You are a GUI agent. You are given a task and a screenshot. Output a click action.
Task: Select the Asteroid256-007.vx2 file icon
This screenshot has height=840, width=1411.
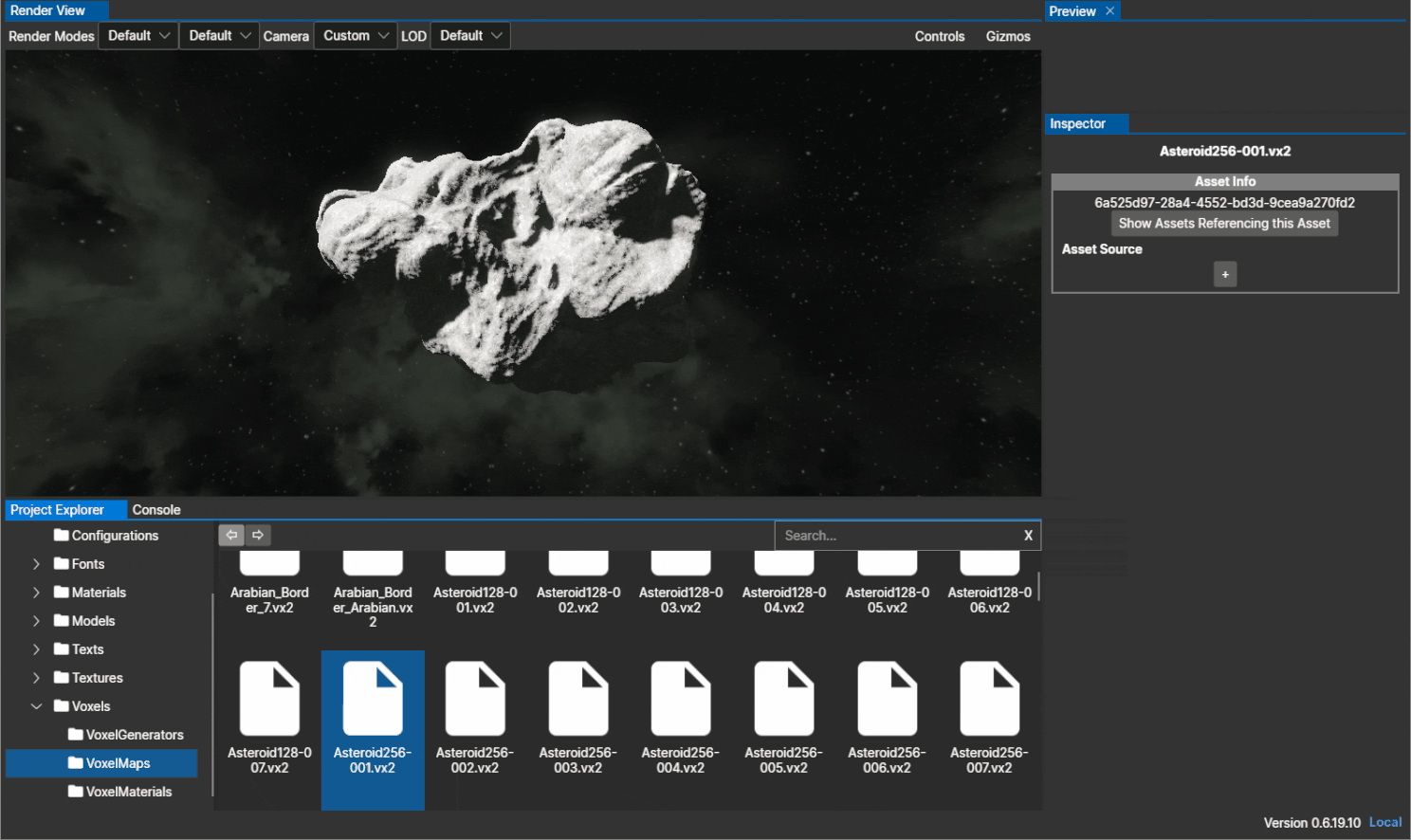990,699
